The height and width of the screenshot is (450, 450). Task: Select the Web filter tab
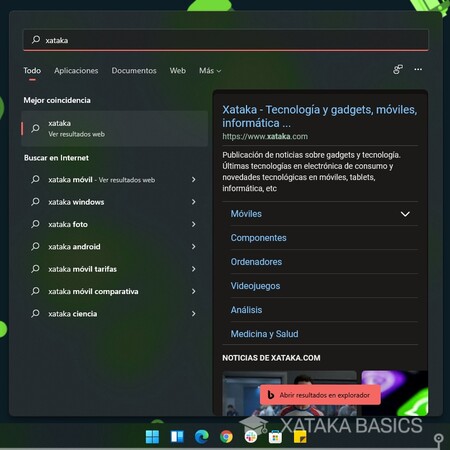click(x=178, y=71)
